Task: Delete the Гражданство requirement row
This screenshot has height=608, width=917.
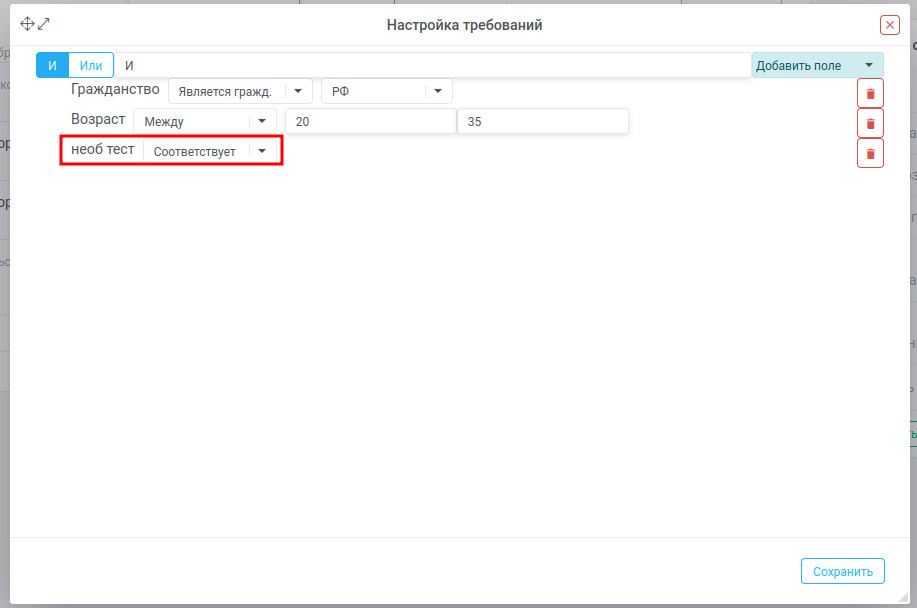Action: pyautogui.click(x=870, y=93)
